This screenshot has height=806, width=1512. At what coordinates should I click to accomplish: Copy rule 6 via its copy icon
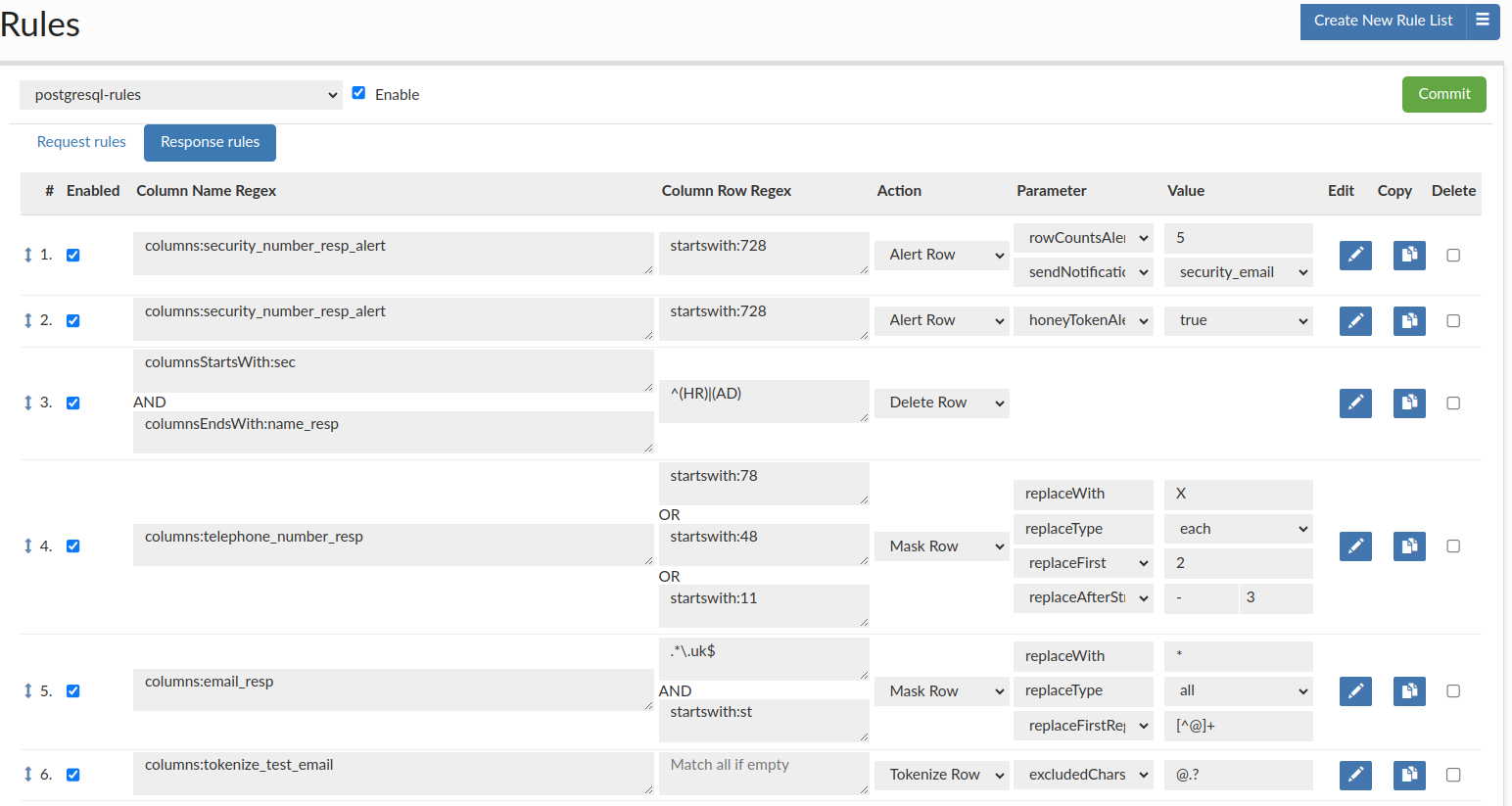click(1409, 775)
